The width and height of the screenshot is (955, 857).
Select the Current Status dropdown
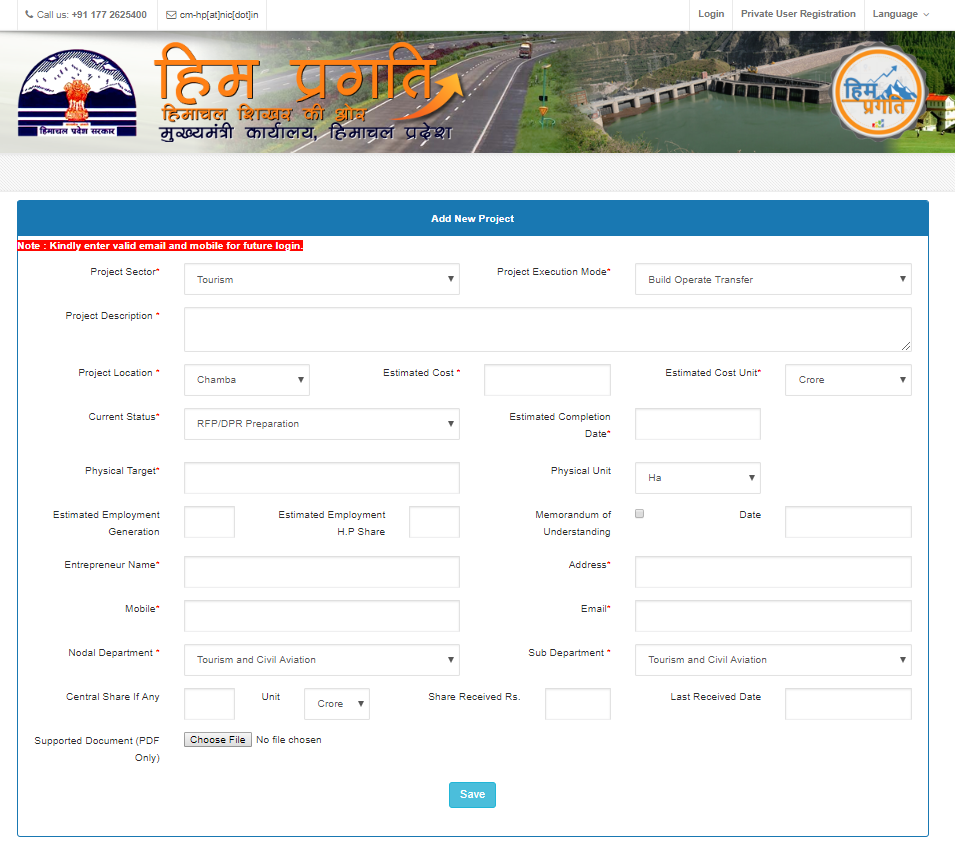(x=321, y=424)
